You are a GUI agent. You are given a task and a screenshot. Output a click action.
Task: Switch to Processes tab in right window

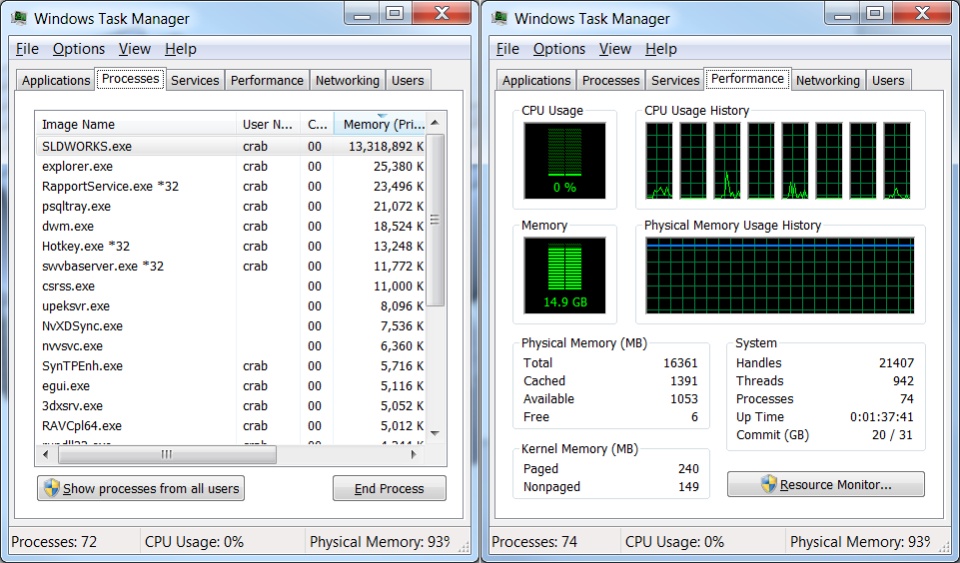tap(611, 80)
